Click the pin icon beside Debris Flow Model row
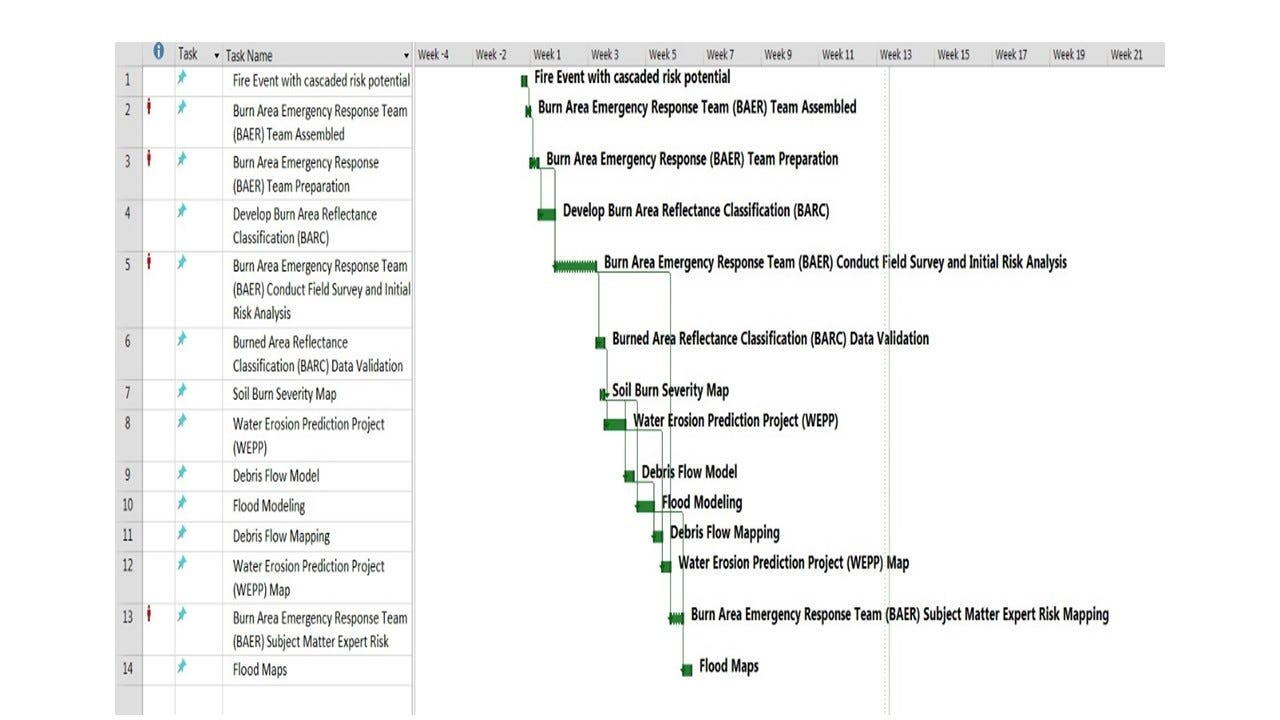The image size is (1280, 720). (x=182, y=472)
